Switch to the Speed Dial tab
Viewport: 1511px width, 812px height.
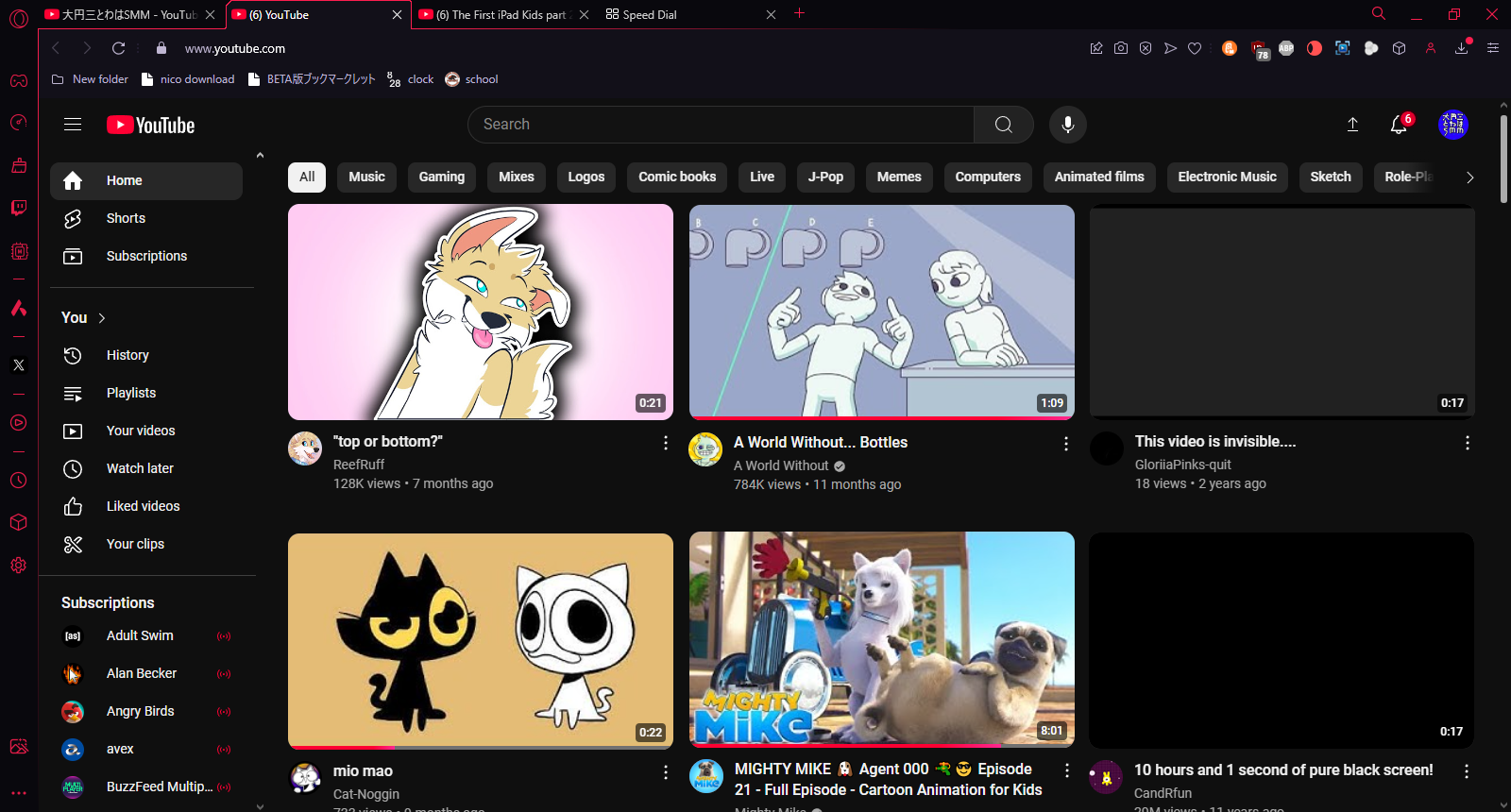pyautogui.click(x=690, y=14)
